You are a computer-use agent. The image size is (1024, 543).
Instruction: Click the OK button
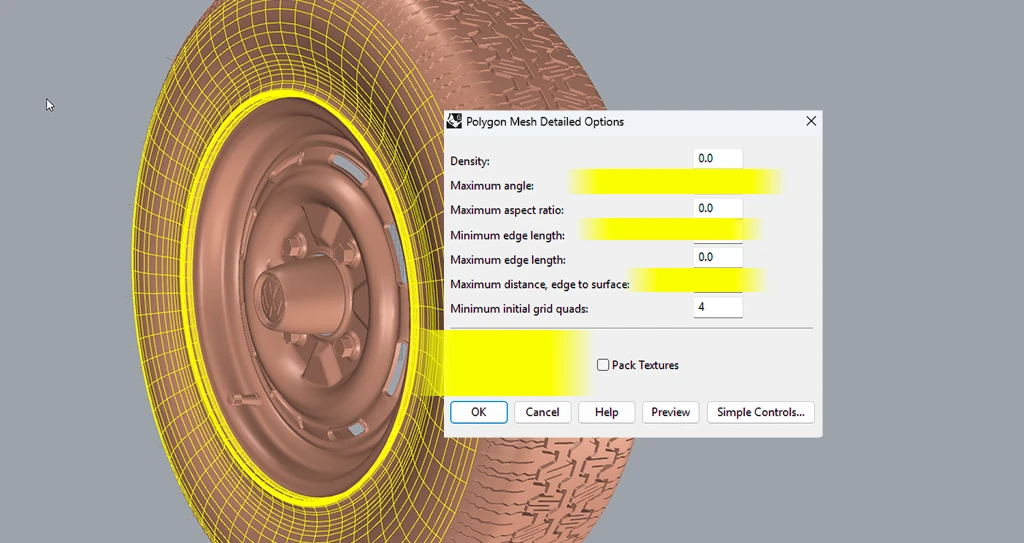(x=479, y=412)
